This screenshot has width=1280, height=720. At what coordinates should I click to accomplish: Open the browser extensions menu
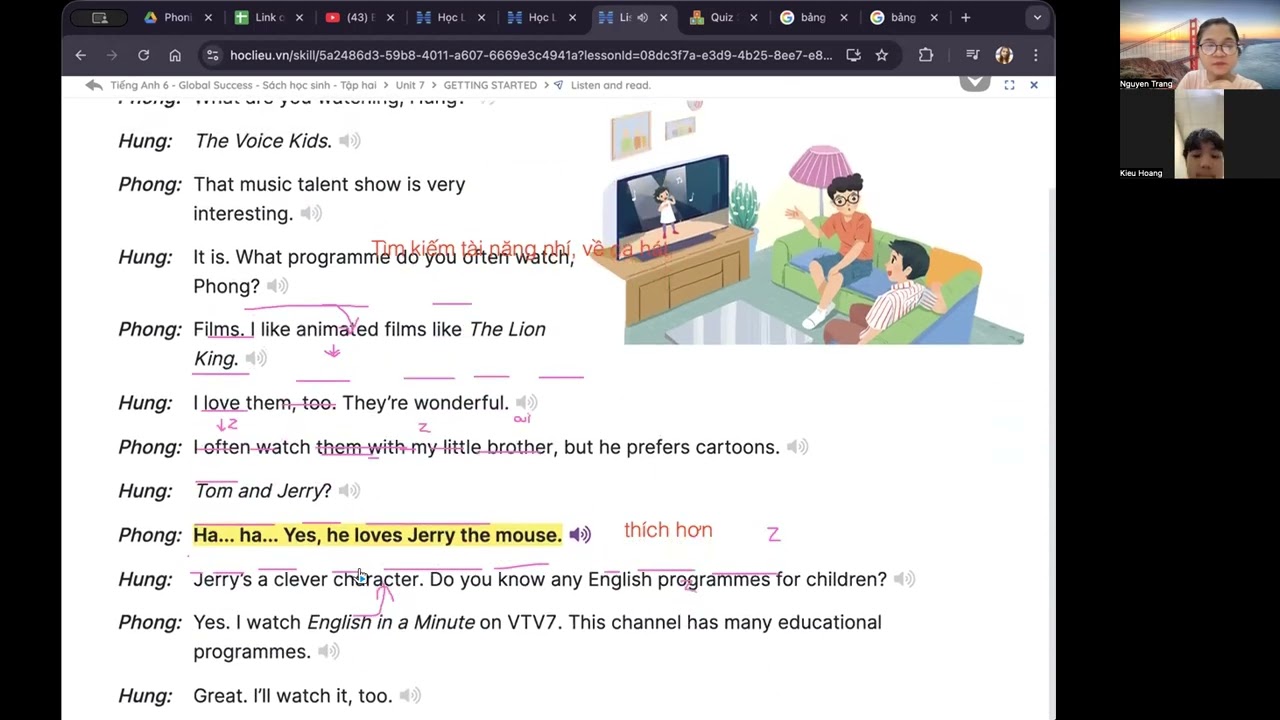926,55
